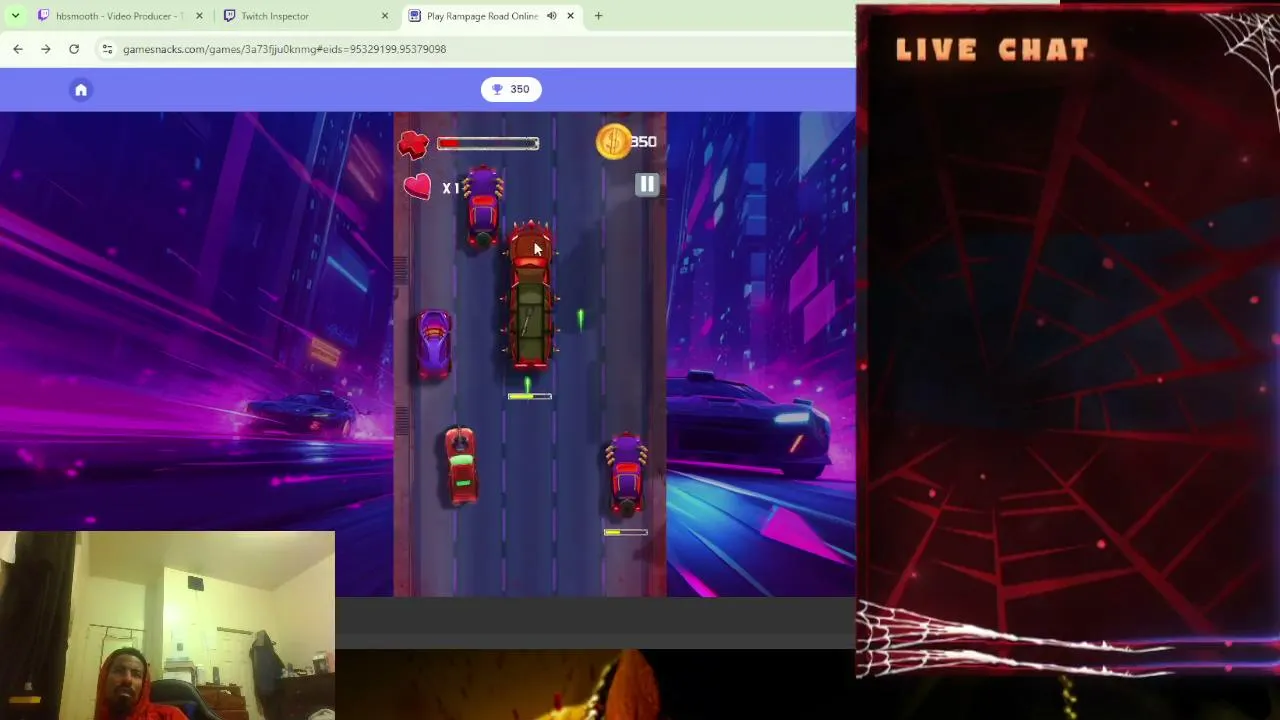1280x720 pixels.
Task: Click the red health bar in the game
Action: coord(488,144)
